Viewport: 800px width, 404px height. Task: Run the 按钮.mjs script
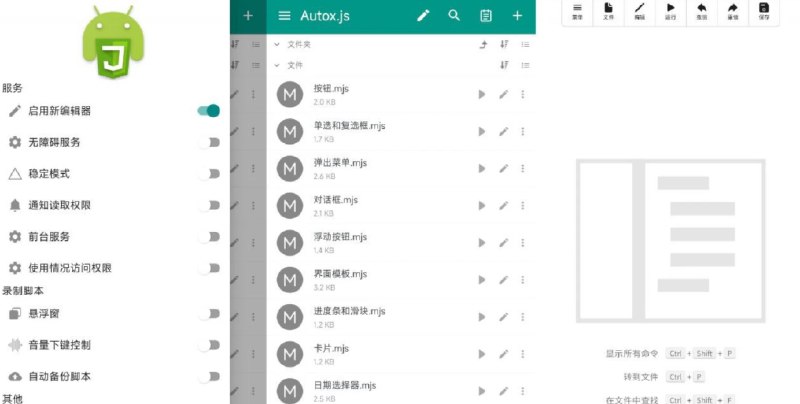(x=481, y=94)
